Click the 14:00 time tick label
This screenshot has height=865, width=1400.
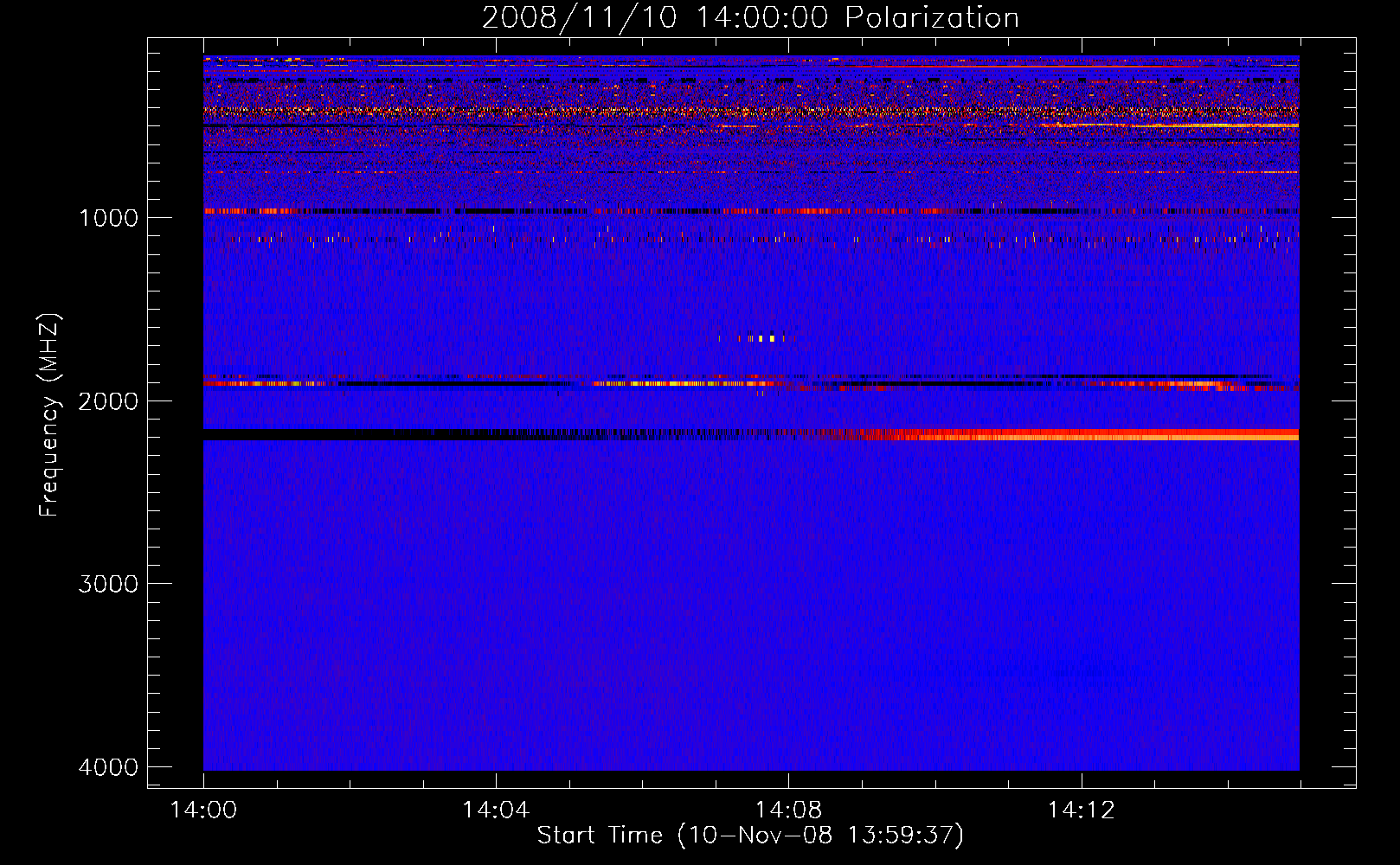(x=203, y=811)
